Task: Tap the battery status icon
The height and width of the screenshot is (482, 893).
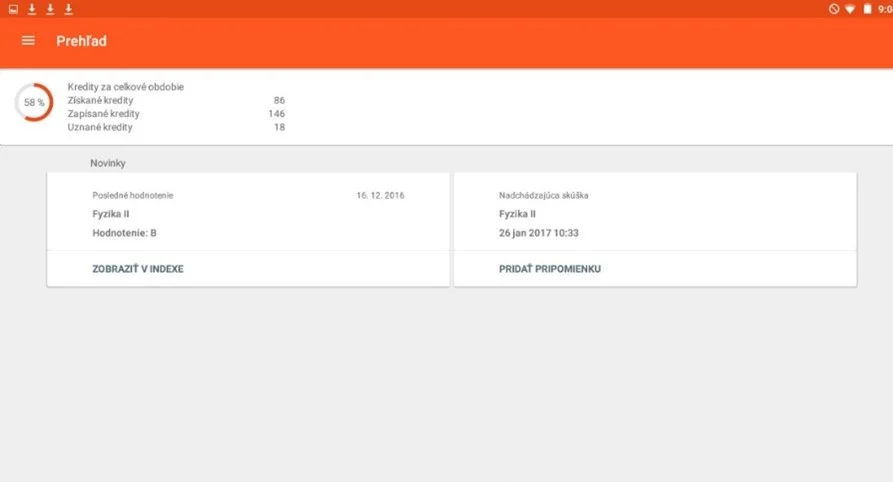Action: [x=866, y=9]
